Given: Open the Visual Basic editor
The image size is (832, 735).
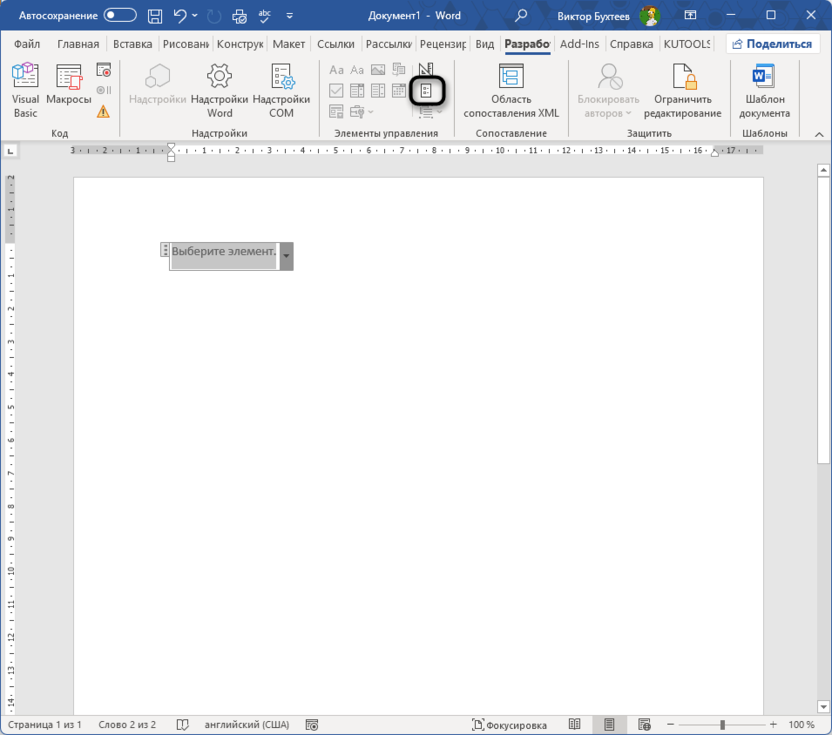Looking at the screenshot, I should pyautogui.click(x=25, y=90).
